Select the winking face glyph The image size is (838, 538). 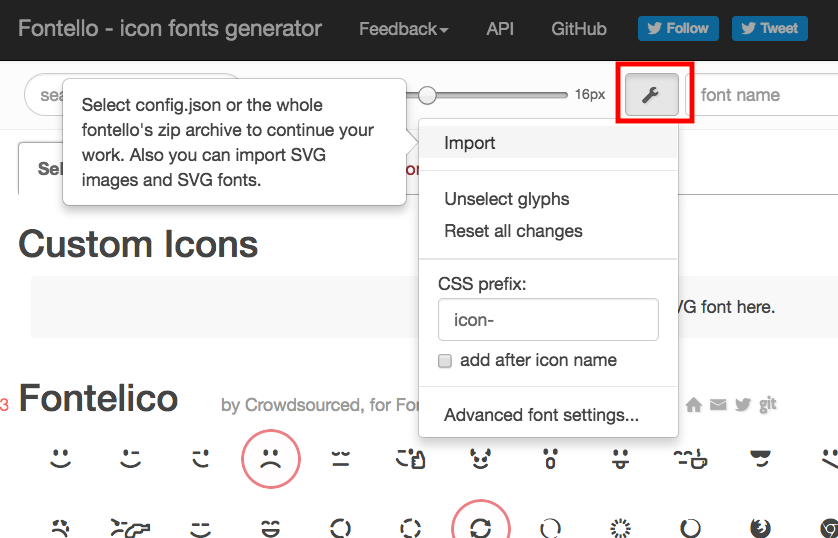pyautogui.click(x=130, y=458)
